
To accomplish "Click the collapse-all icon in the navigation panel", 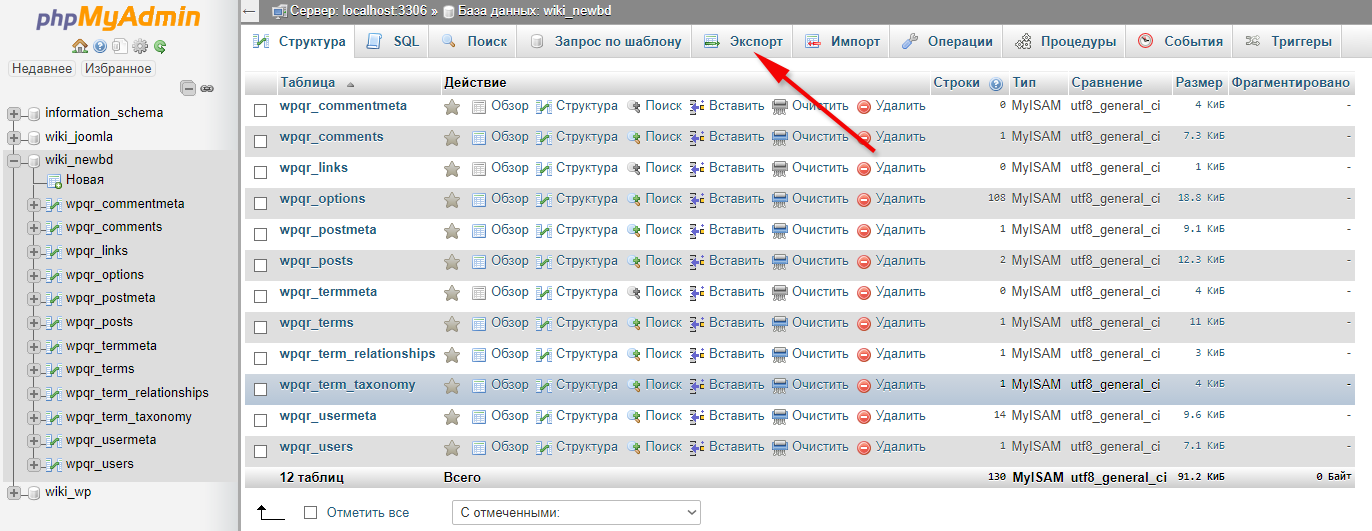I will point(188,88).
